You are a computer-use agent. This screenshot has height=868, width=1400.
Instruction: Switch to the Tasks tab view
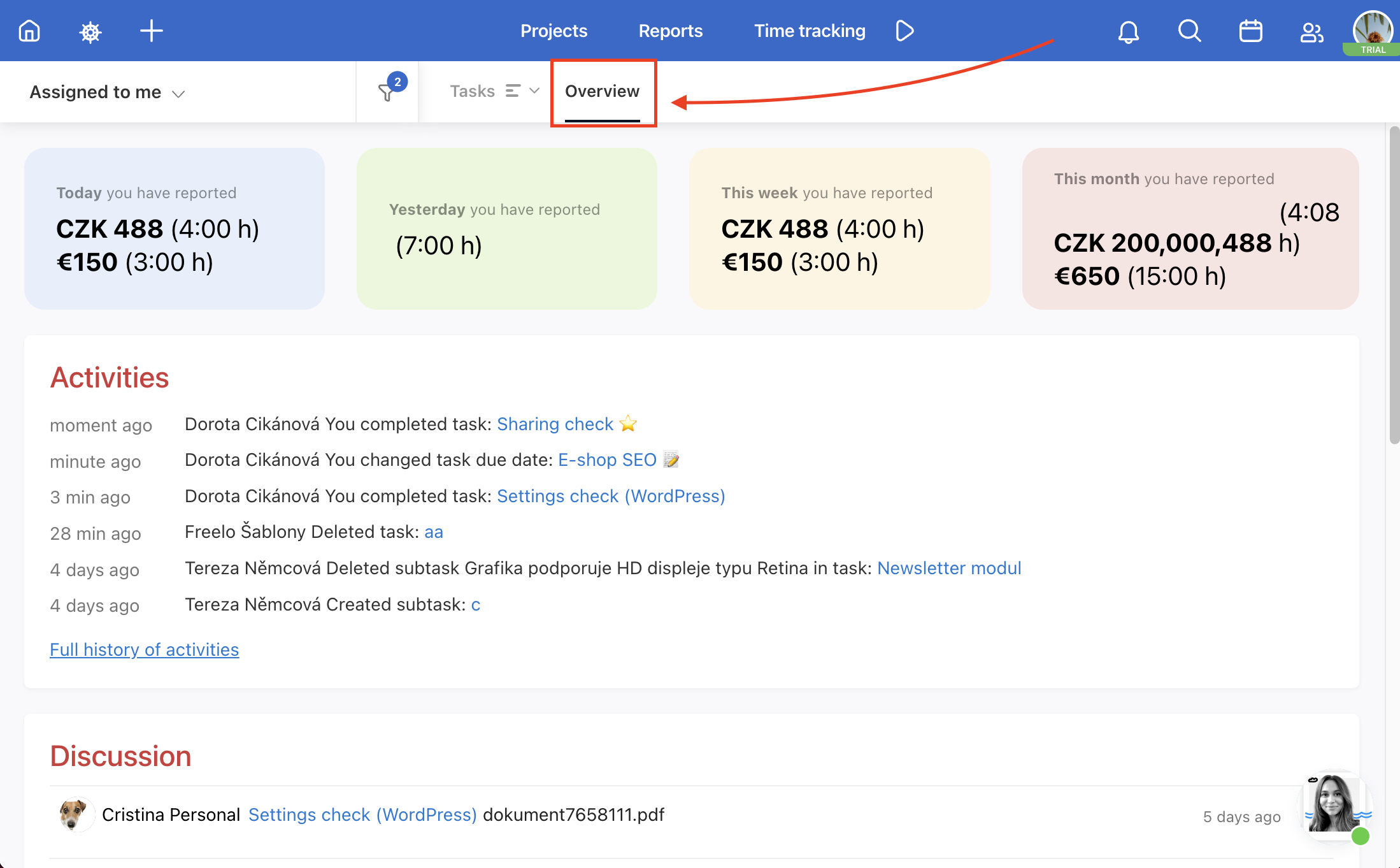coord(472,91)
